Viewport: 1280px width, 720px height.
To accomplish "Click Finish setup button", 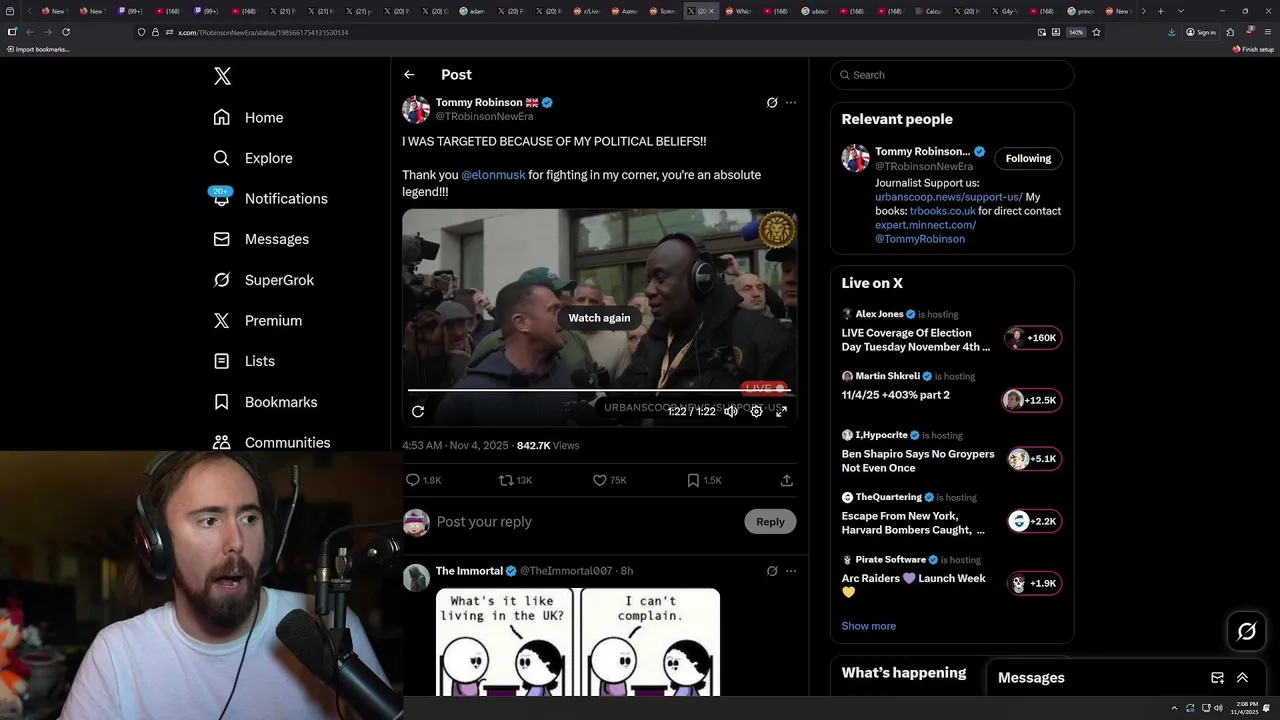I will pos(1253,49).
